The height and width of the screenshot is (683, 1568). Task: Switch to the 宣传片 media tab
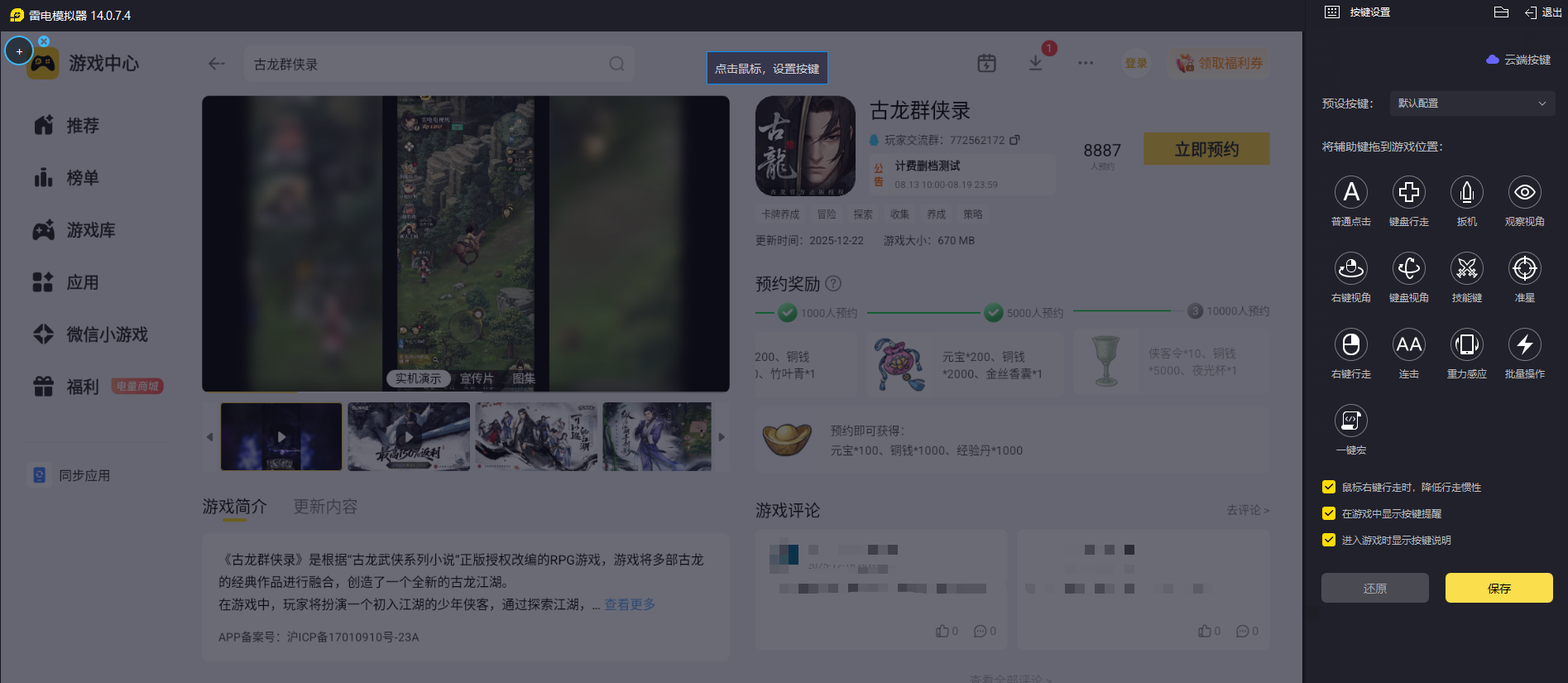[x=477, y=378]
